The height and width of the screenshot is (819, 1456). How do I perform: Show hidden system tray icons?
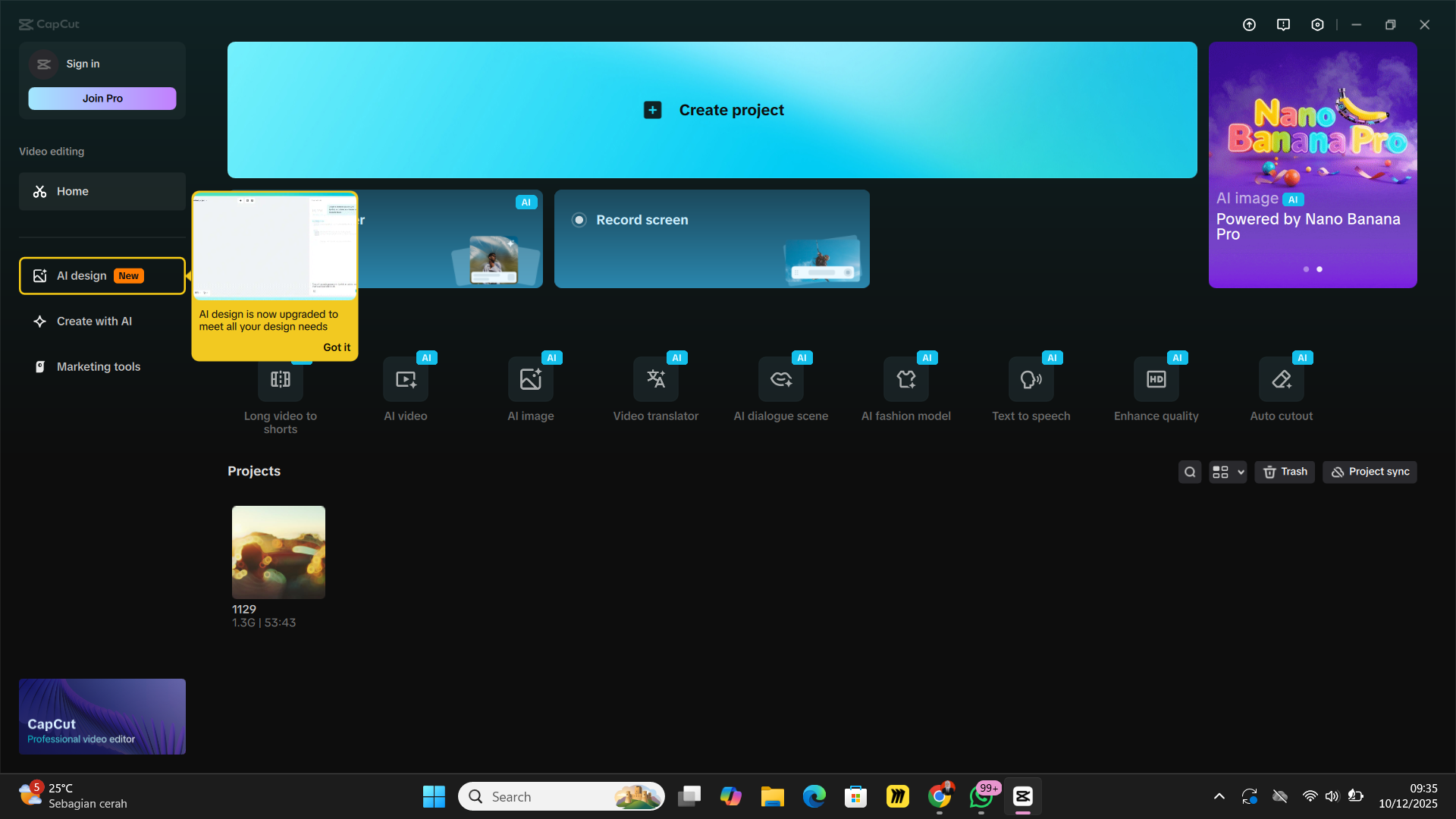pos(1219,796)
